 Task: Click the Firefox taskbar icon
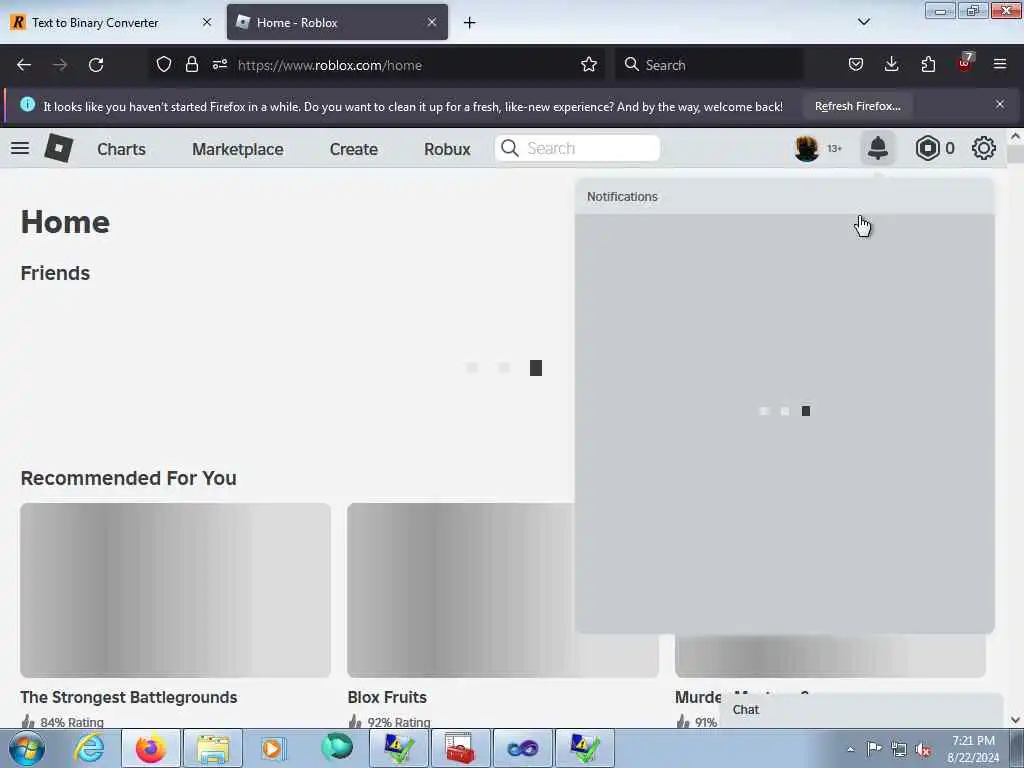tap(150, 748)
